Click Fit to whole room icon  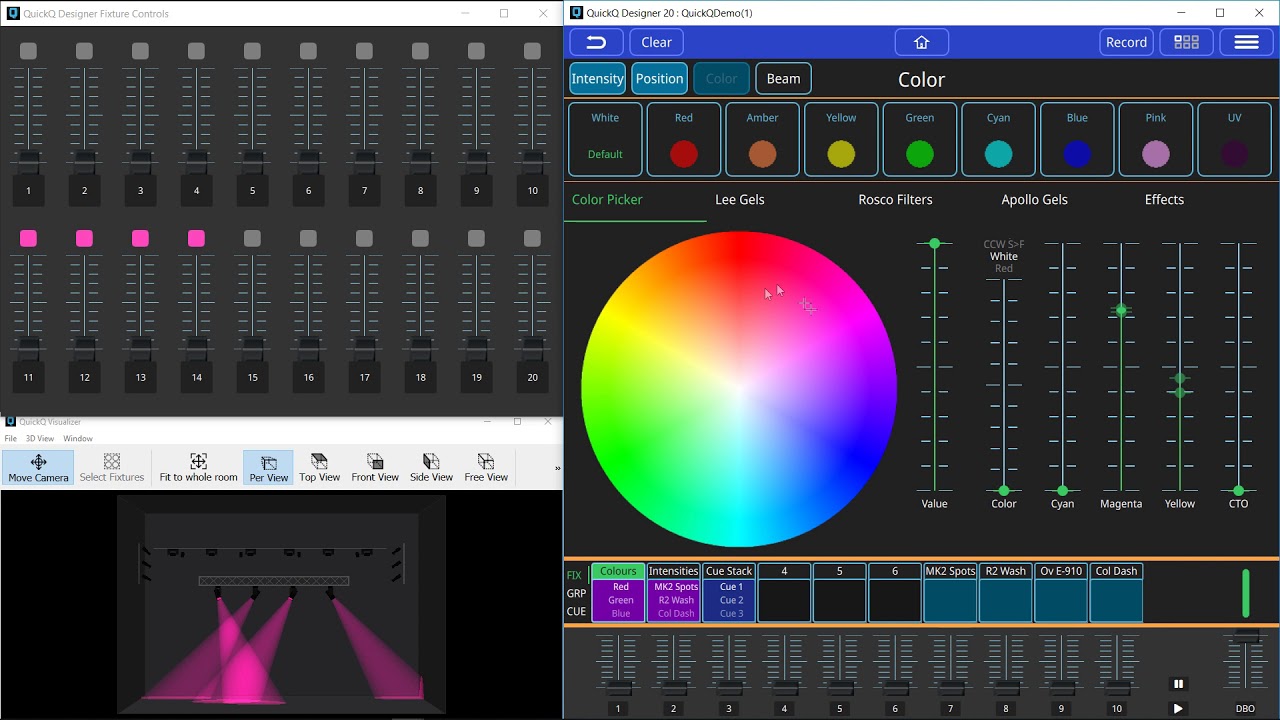pyautogui.click(x=198, y=467)
